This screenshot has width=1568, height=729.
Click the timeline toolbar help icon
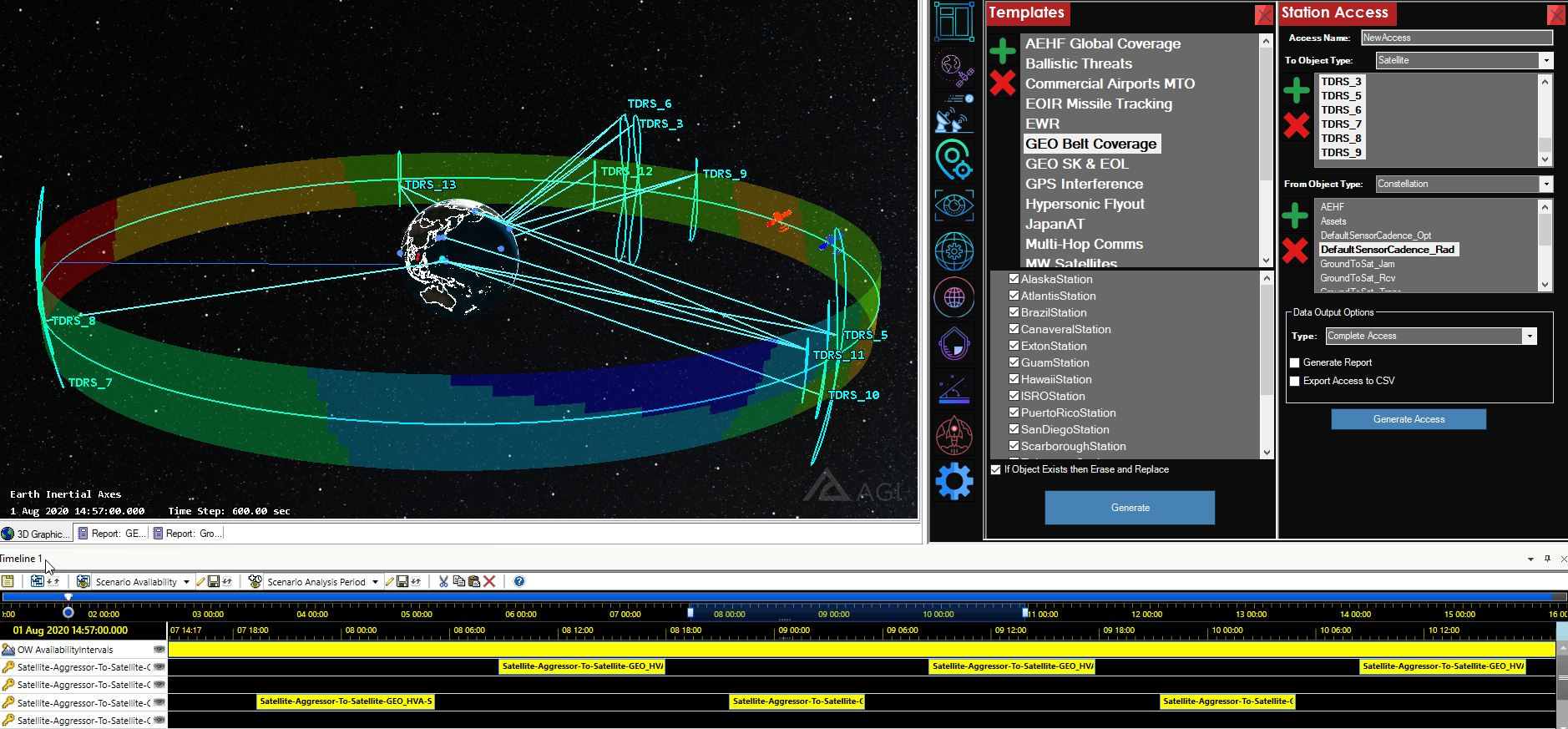tap(518, 581)
